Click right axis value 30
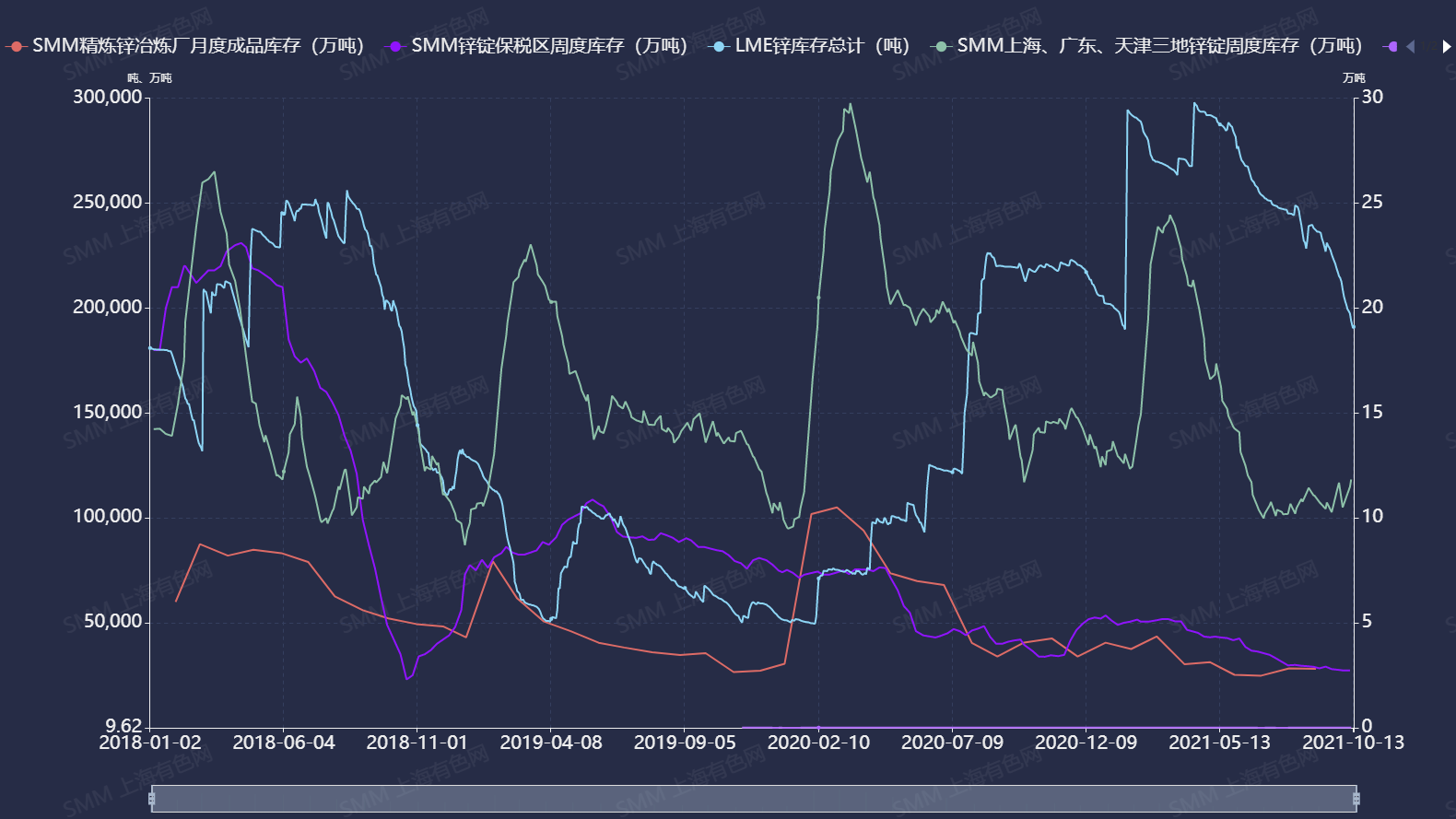Viewport: 1456px width, 819px height. click(x=1372, y=97)
